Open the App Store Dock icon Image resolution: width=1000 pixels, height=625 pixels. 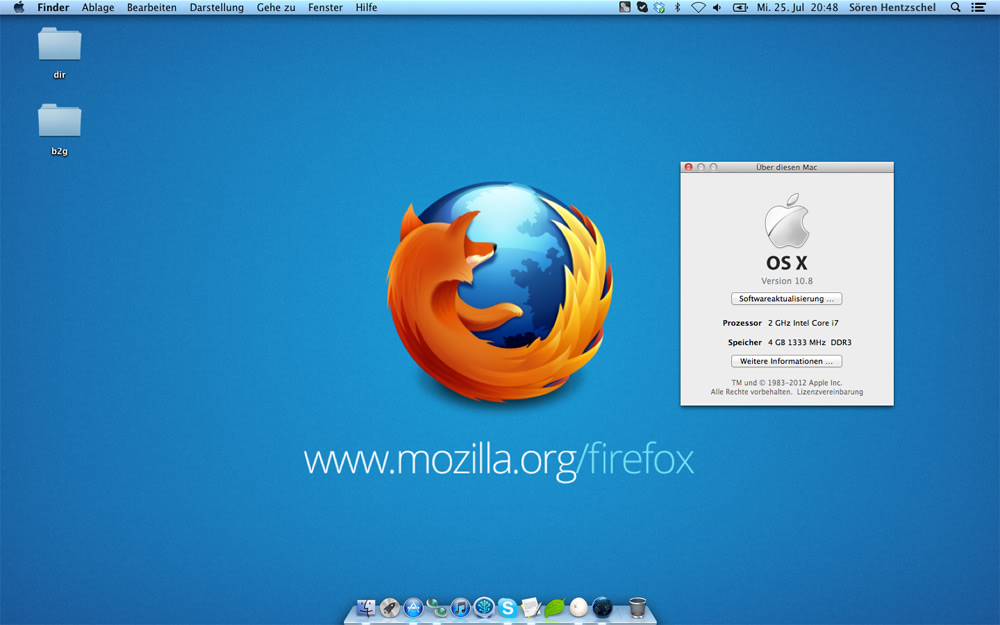click(413, 607)
